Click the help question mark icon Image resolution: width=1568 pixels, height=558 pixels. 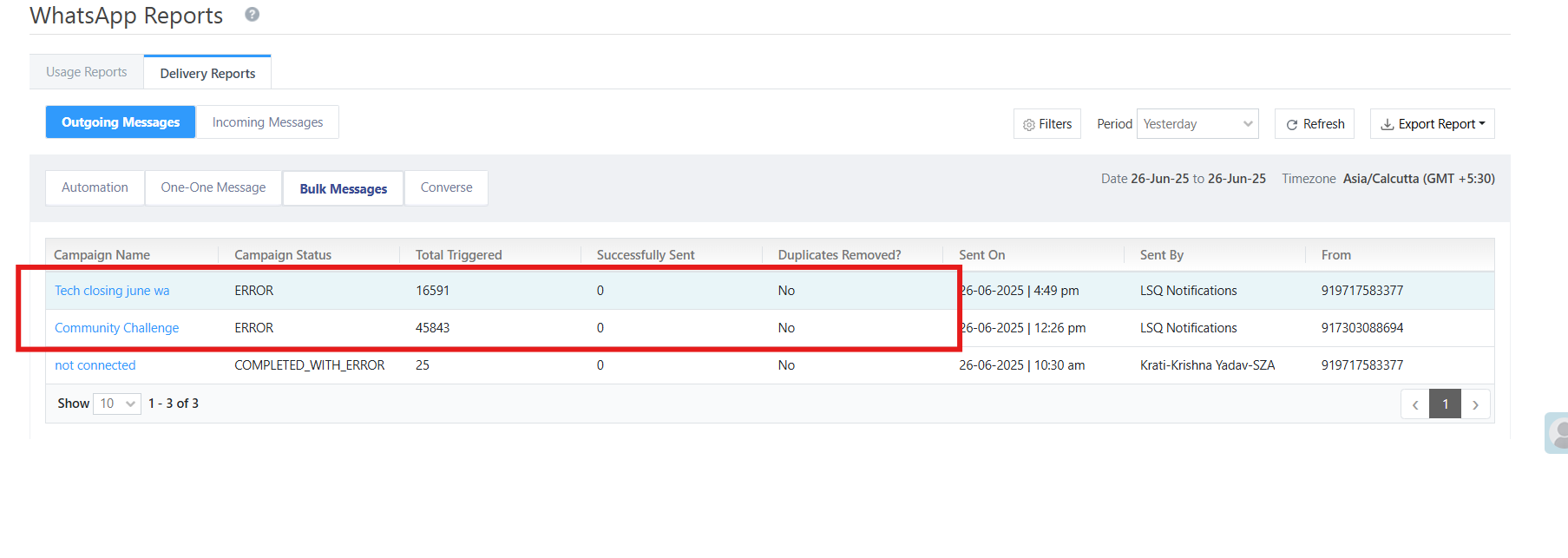(x=253, y=14)
